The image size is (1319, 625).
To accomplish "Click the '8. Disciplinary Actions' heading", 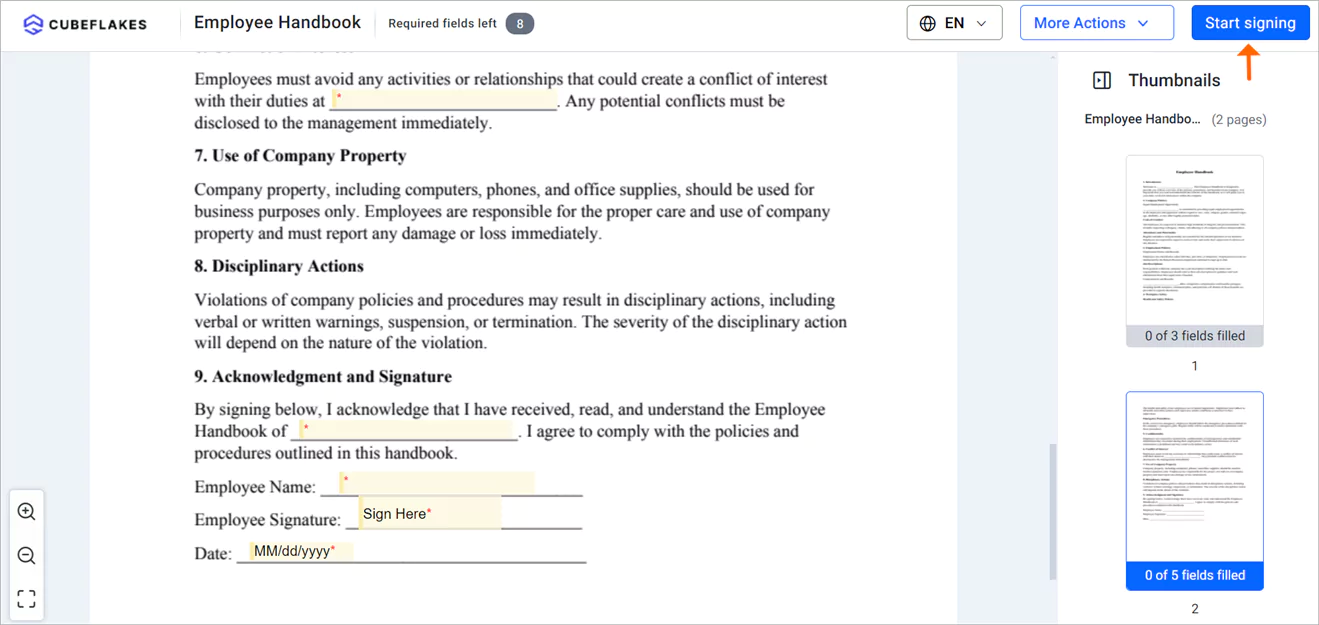I will click(279, 266).
